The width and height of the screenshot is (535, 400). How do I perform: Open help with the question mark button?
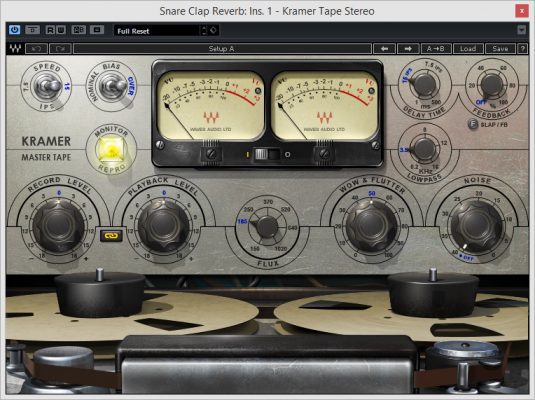(x=522, y=48)
